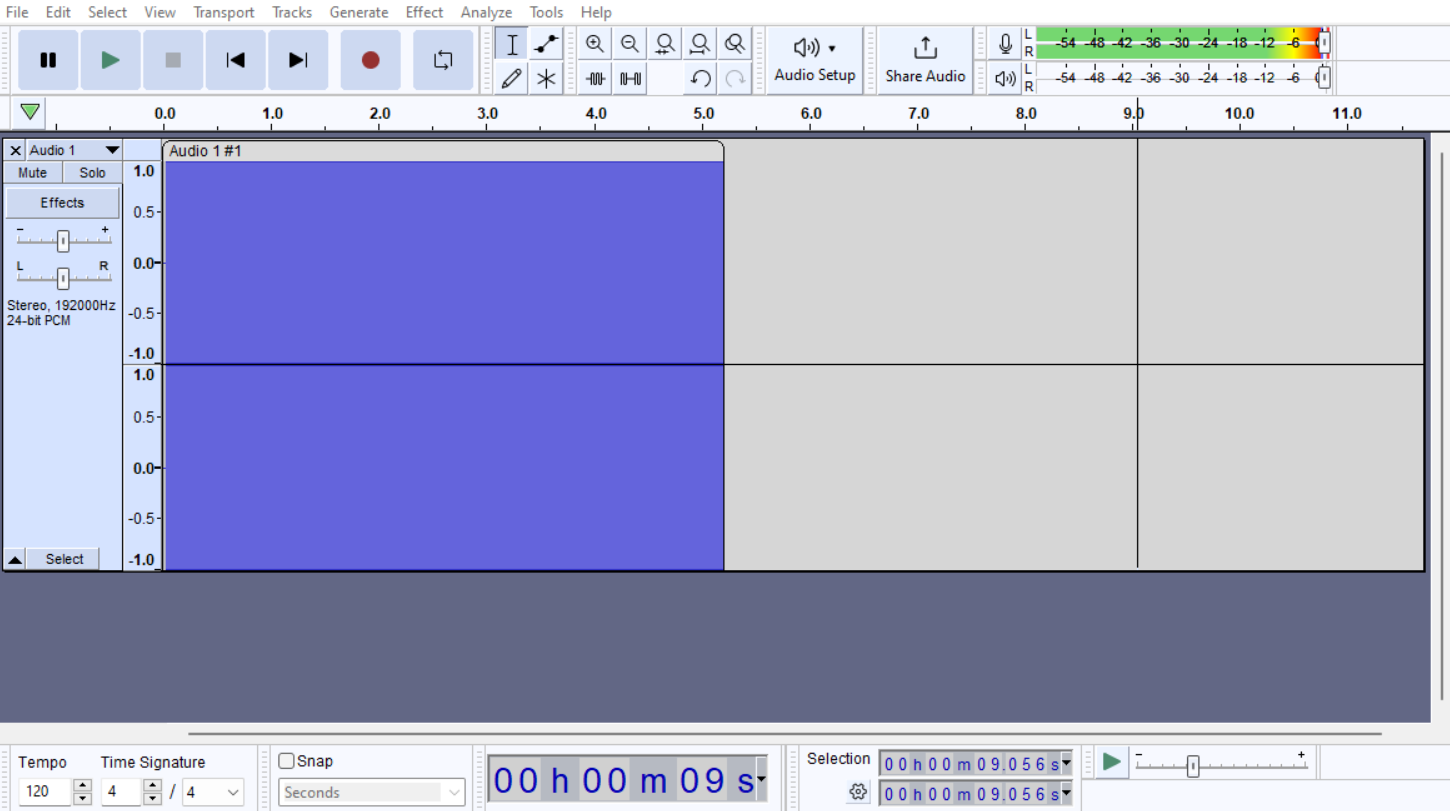
Task: Open the selection end time format dropdown
Action: pyautogui.click(x=1066, y=794)
